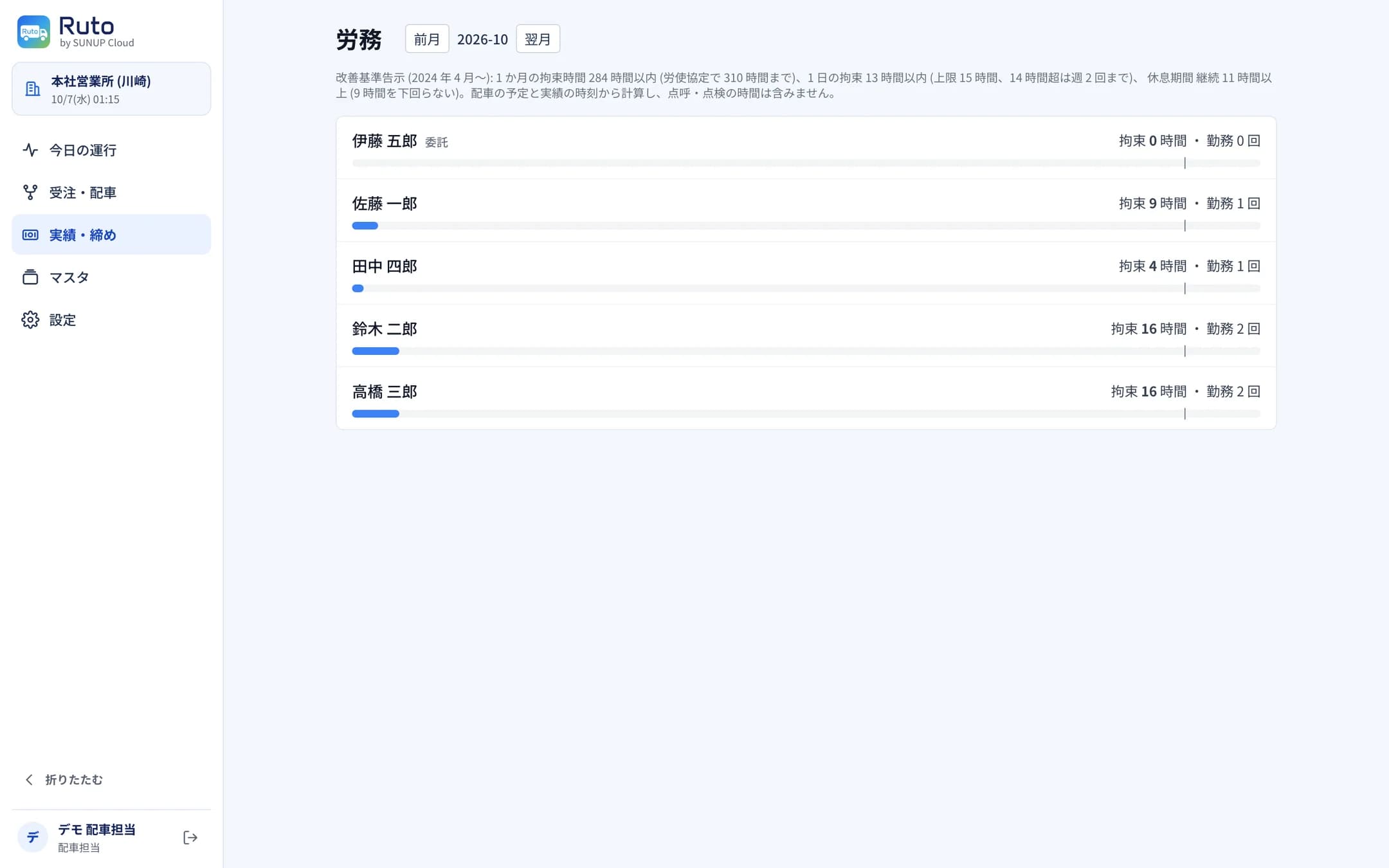Click the logout arrow icon
This screenshot has width=1389, height=868.
[x=190, y=837]
